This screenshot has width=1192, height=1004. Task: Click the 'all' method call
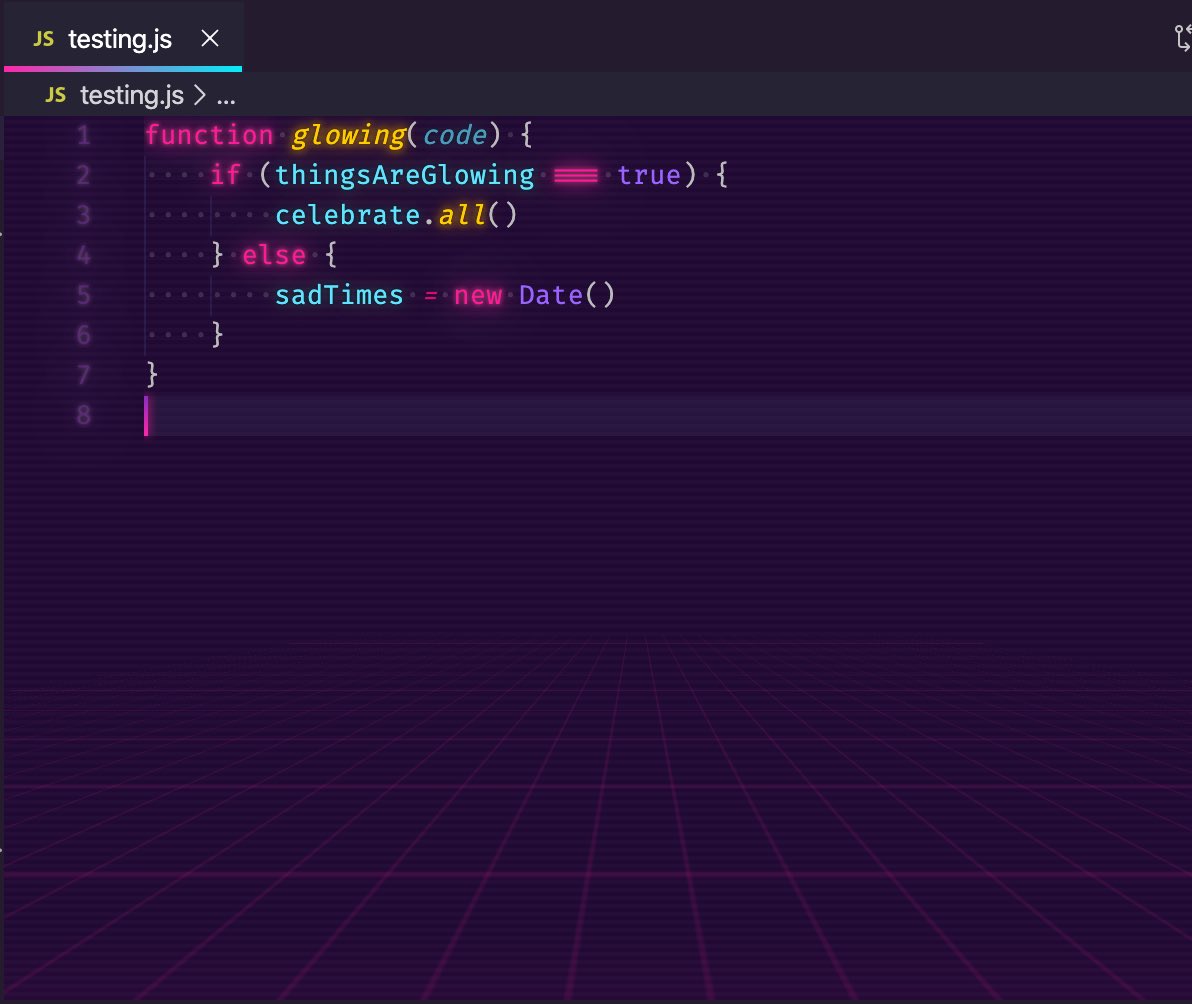tap(462, 215)
